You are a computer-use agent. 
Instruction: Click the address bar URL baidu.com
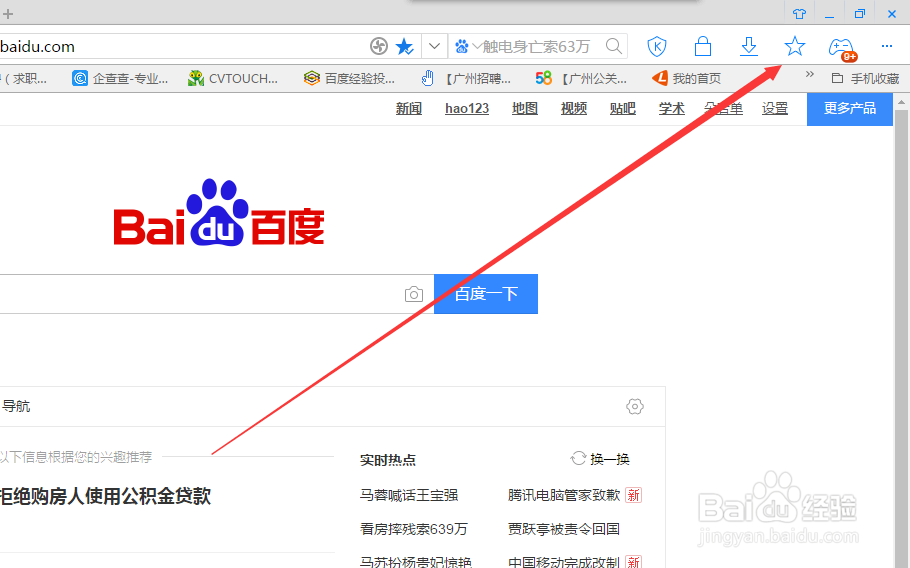37,46
